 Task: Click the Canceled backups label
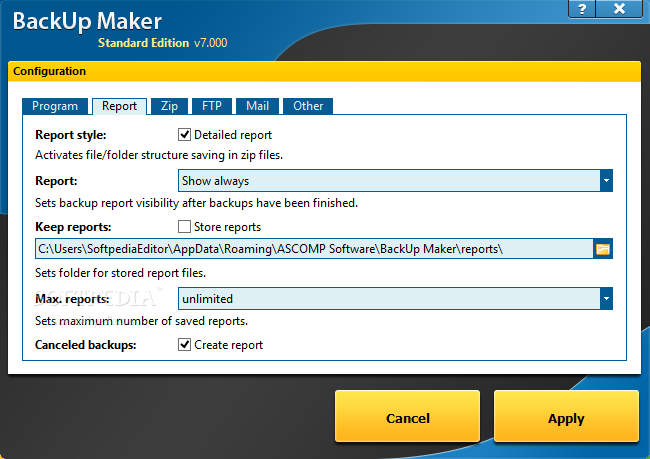[86, 345]
